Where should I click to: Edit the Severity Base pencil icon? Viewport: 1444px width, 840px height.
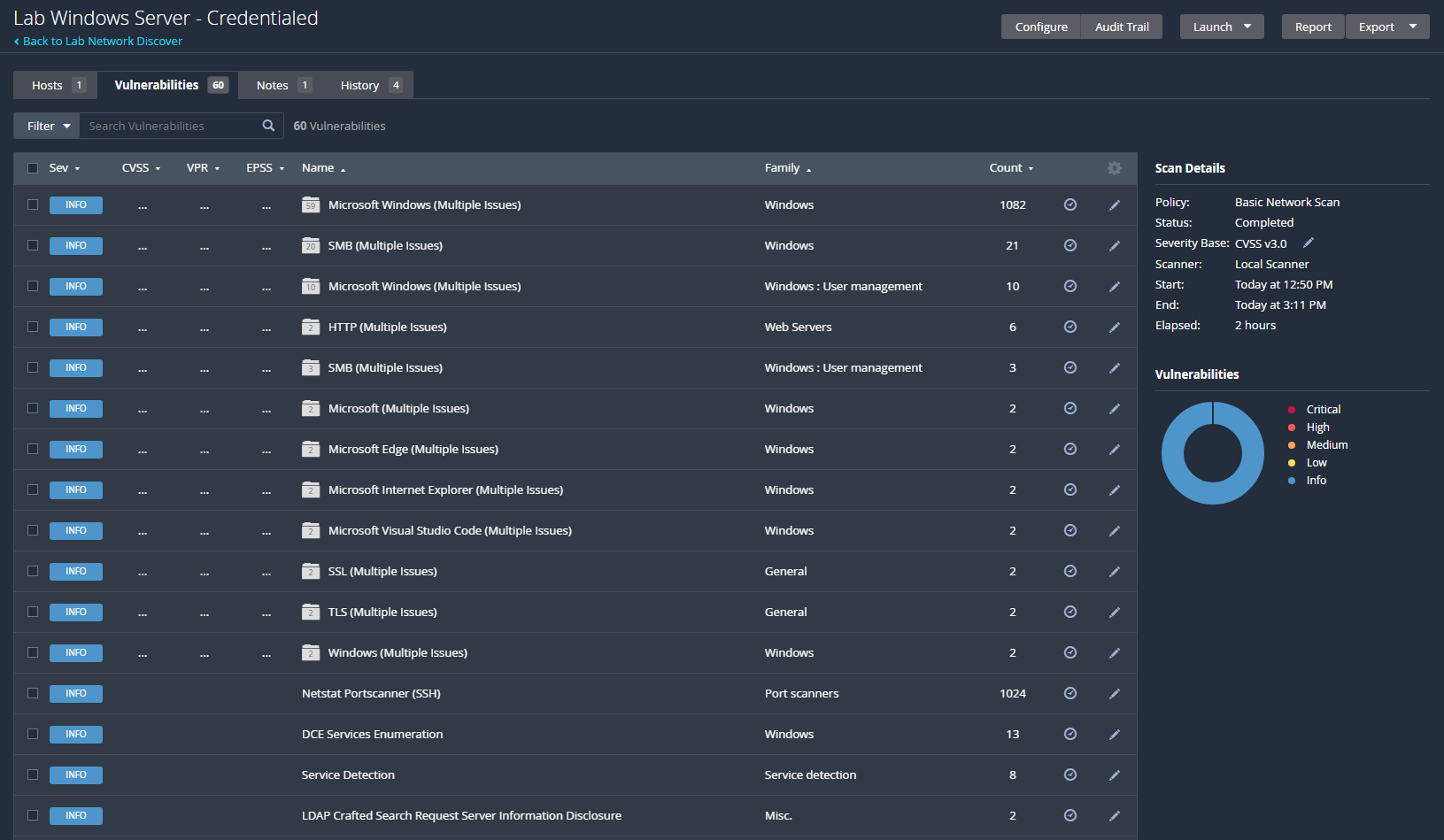coord(1309,243)
